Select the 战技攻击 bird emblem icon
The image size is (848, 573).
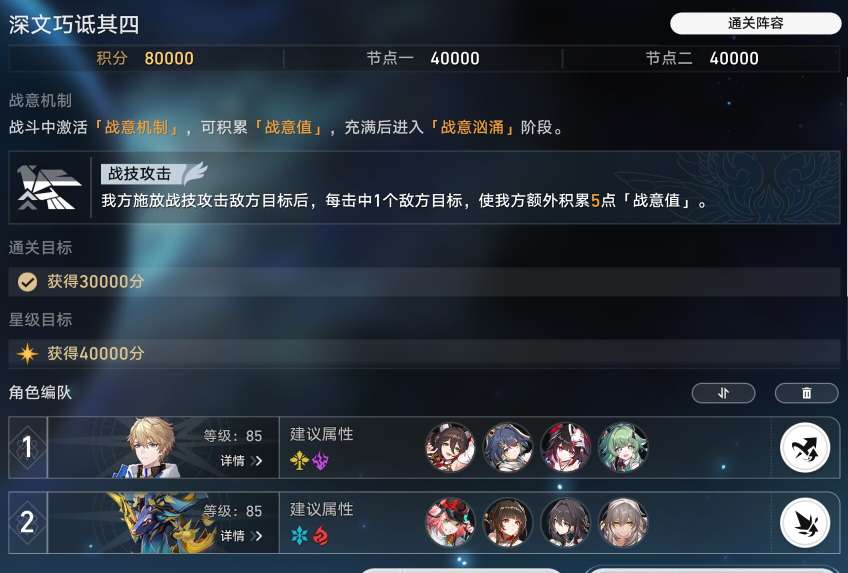point(49,188)
